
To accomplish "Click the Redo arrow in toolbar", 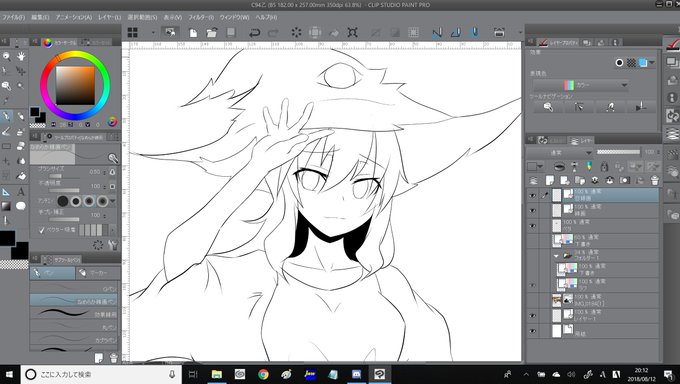I will pyautogui.click(x=273, y=33).
